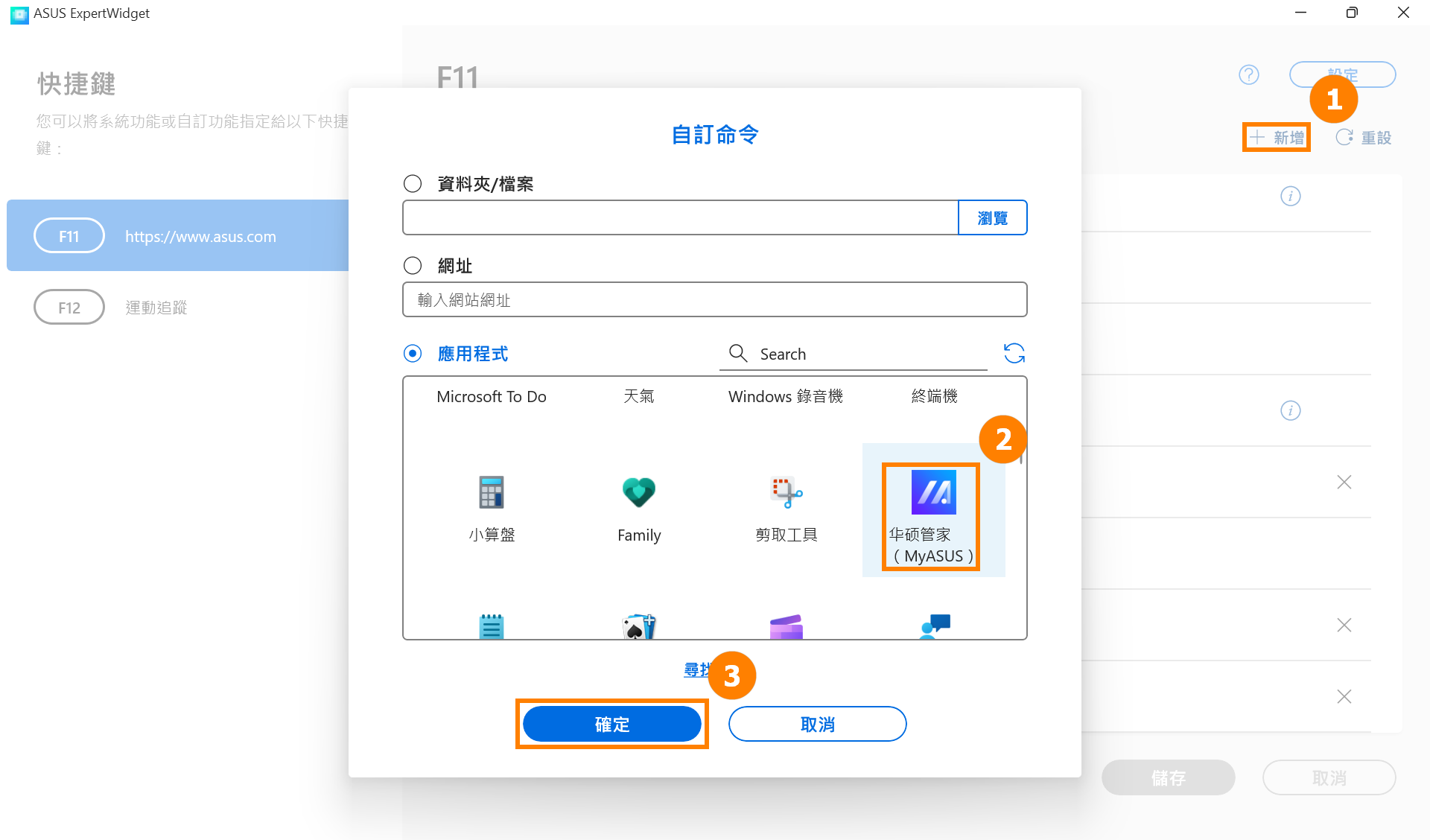Select the 資料夾/檔案 radio option

click(412, 183)
